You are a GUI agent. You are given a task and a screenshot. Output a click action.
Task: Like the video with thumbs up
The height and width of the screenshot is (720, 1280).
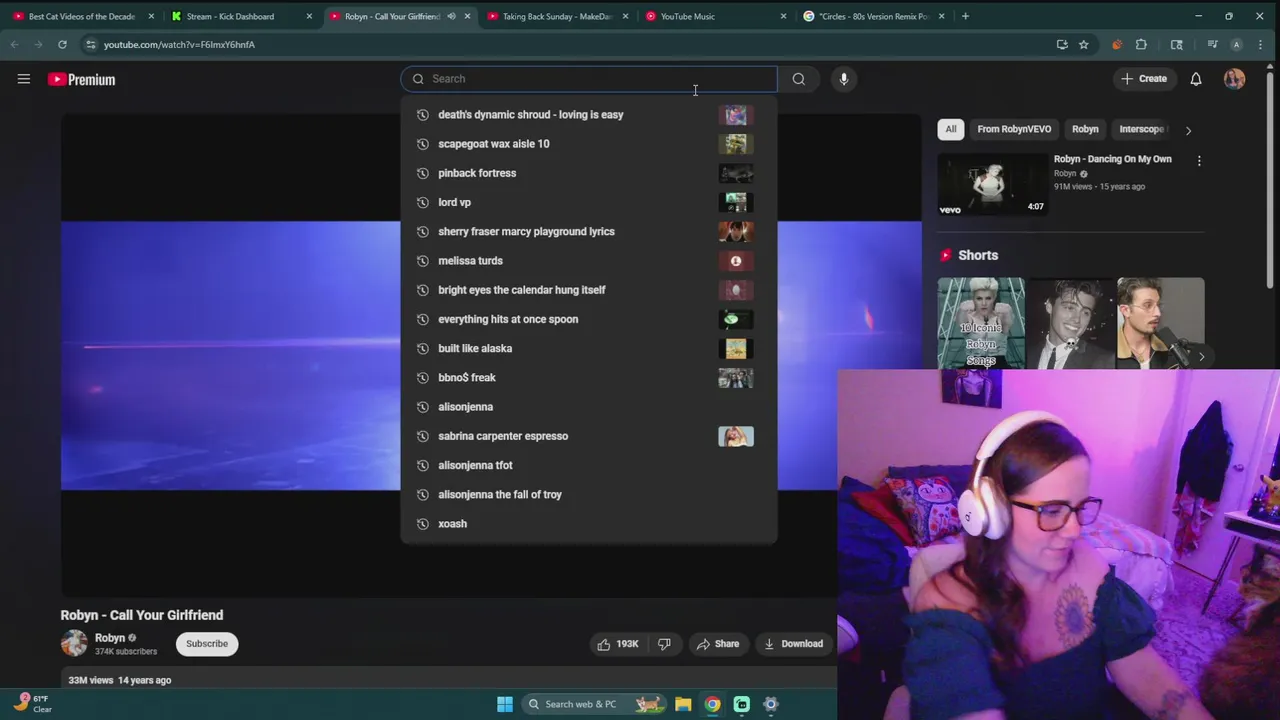tap(617, 644)
